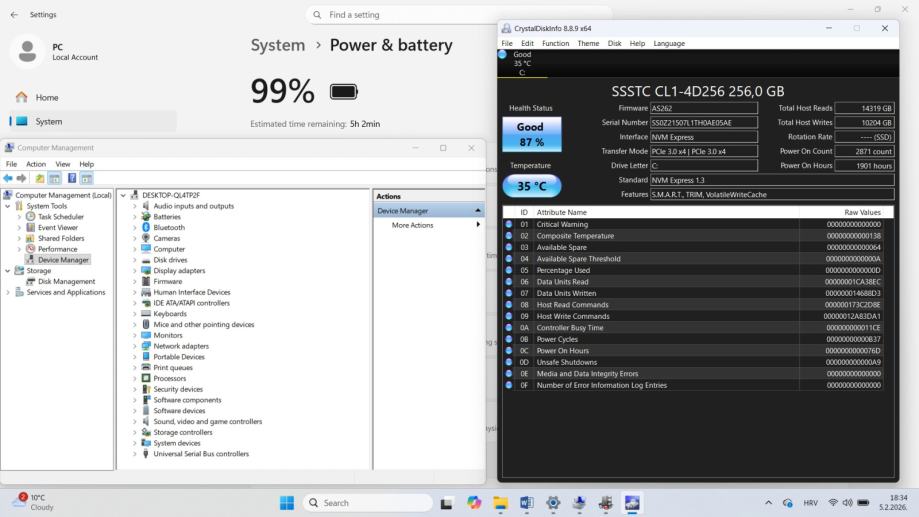
Task: Open File Explorer from taskbar
Action: point(500,503)
